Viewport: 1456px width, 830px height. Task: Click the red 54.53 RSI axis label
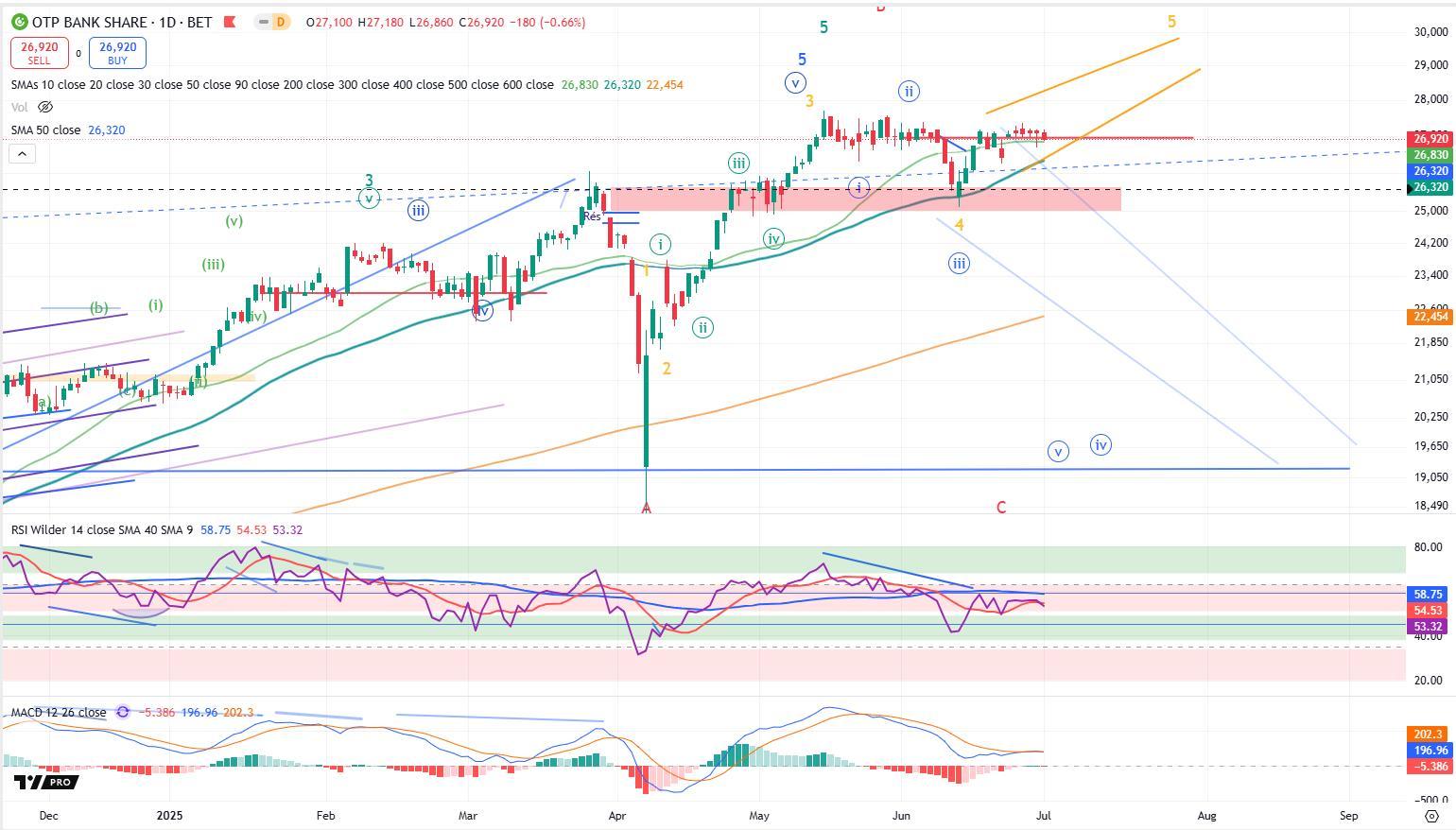(1429, 611)
